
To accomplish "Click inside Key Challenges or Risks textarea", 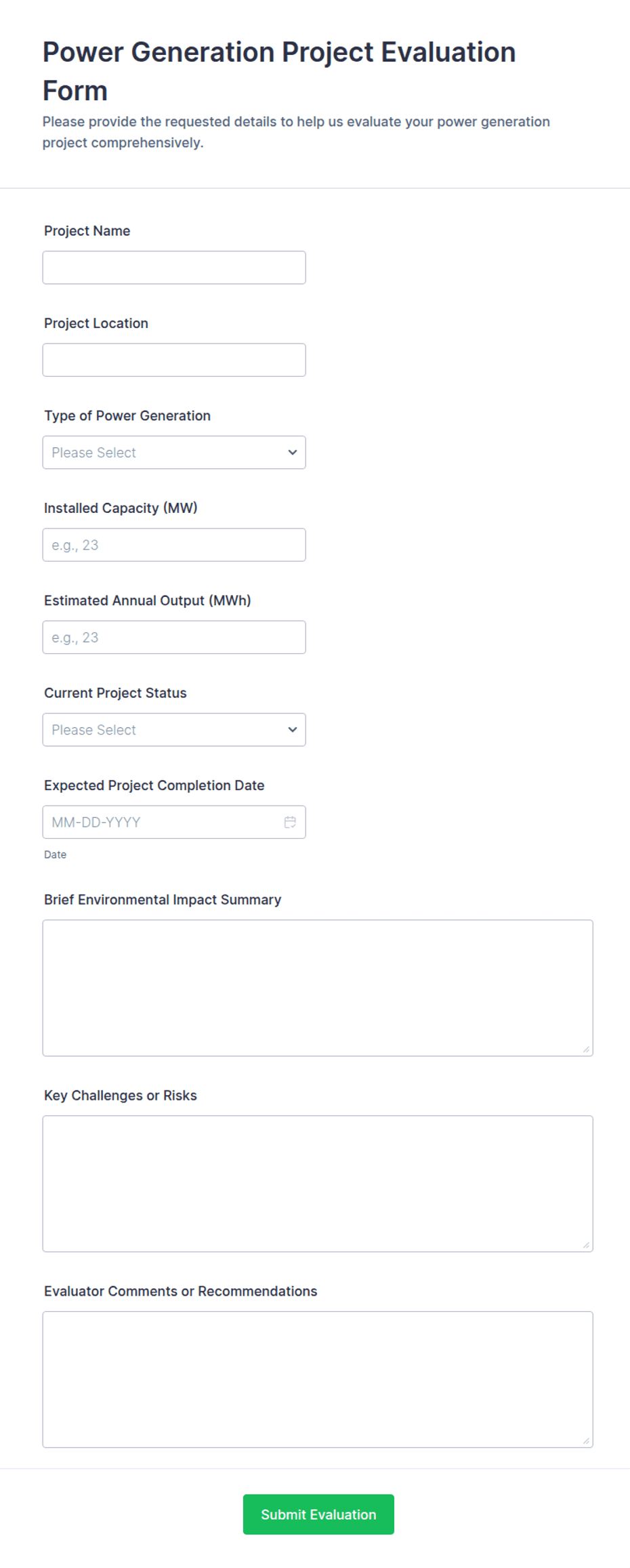I will pyautogui.click(x=318, y=1184).
